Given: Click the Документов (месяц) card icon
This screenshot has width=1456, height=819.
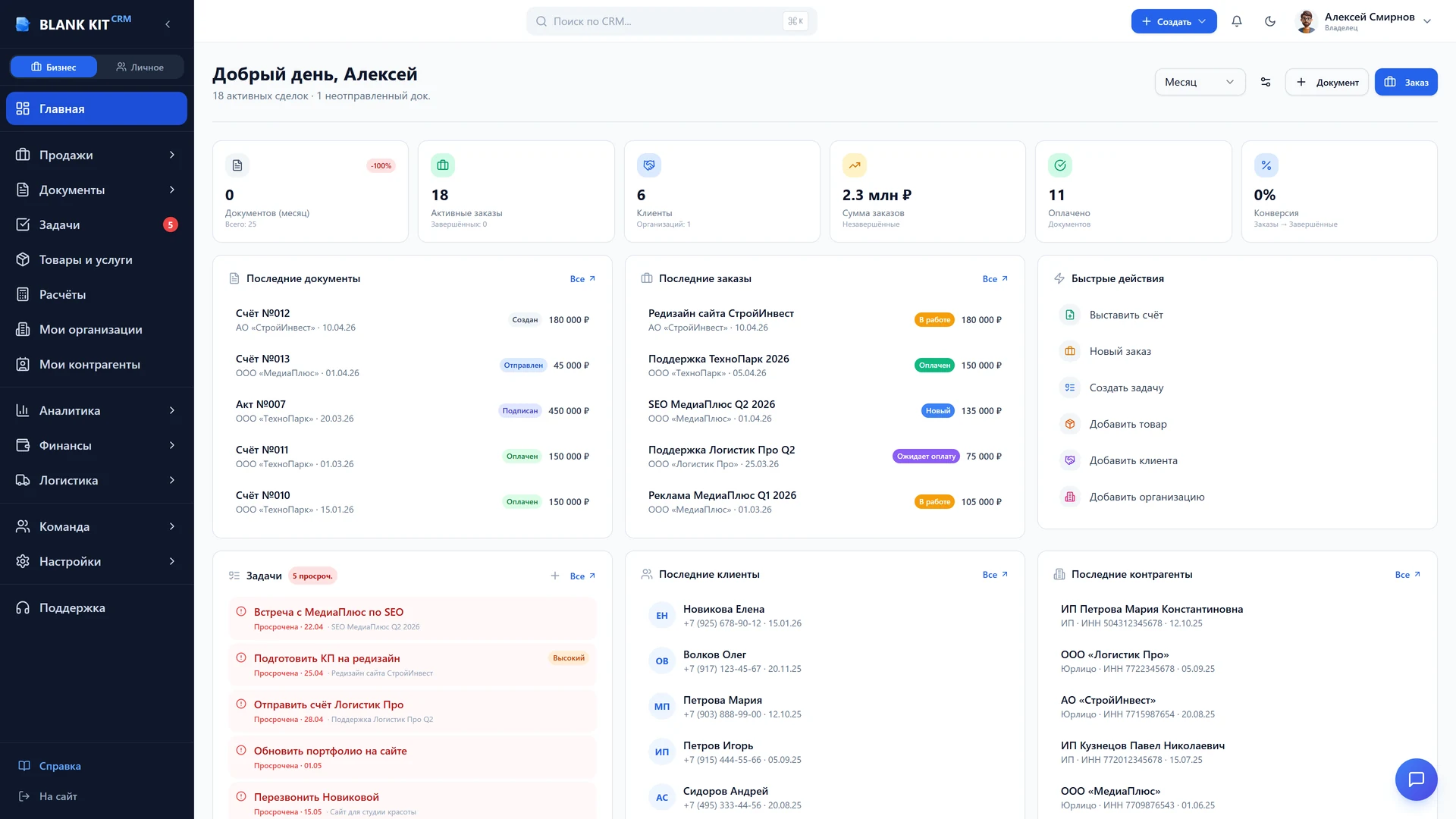Looking at the screenshot, I should point(237,165).
